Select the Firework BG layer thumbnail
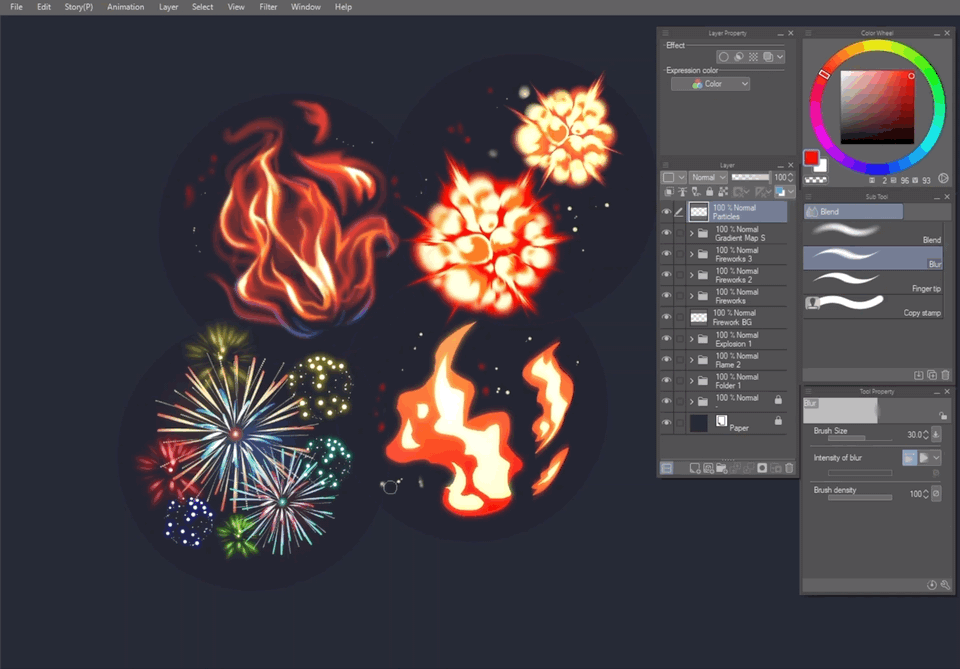 tap(699, 318)
